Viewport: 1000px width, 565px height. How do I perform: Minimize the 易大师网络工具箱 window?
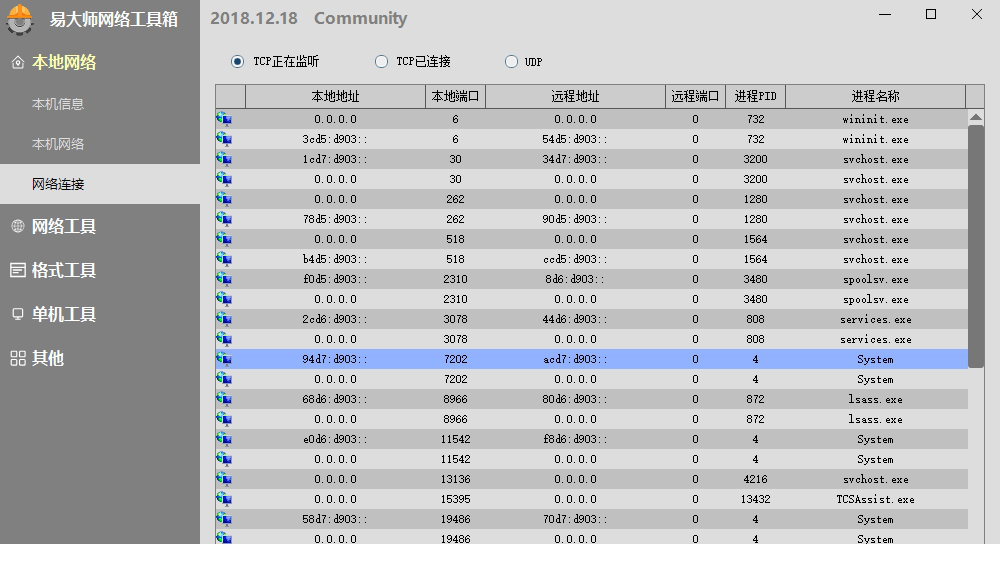(x=885, y=14)
